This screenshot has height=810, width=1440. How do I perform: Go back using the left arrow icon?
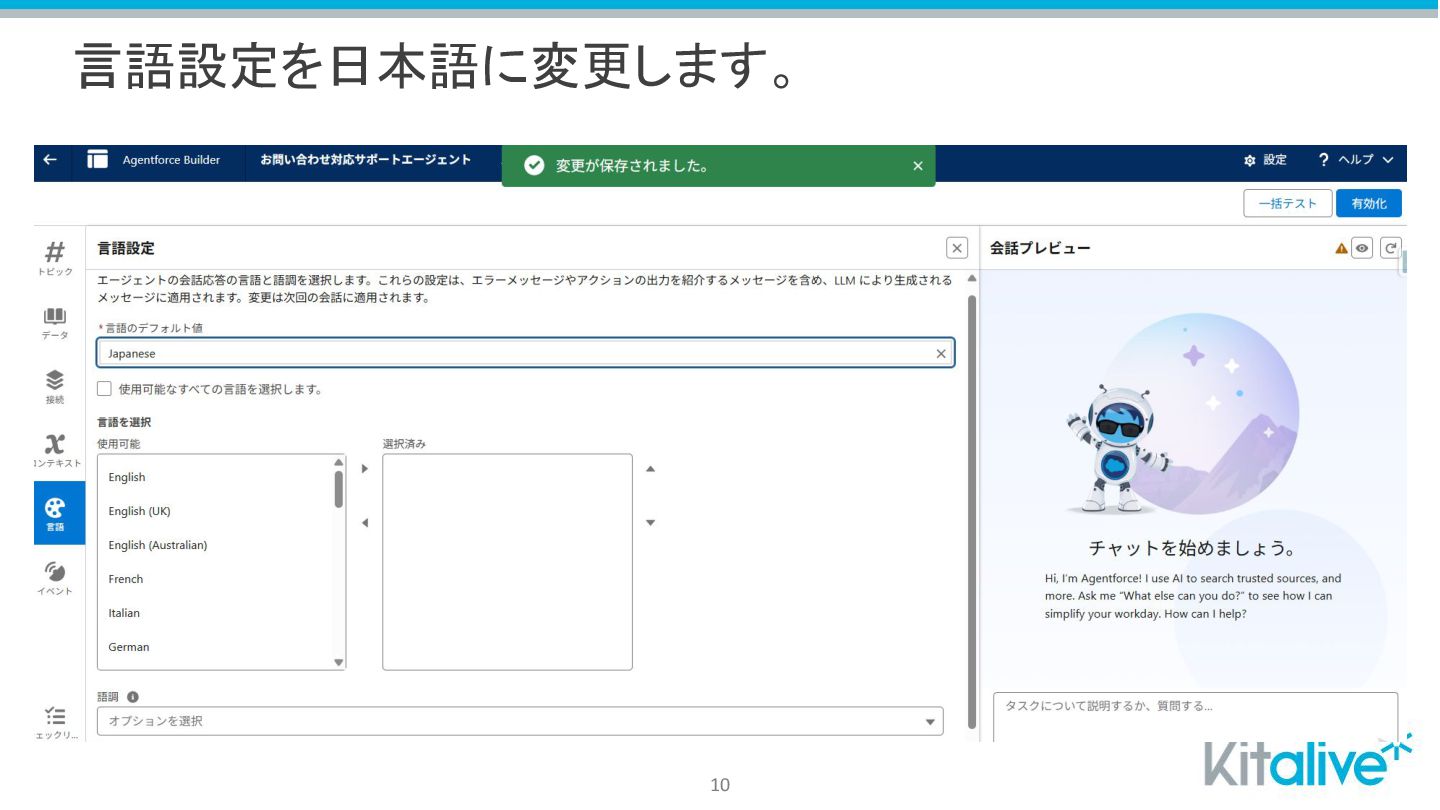[x=51, y=160]
